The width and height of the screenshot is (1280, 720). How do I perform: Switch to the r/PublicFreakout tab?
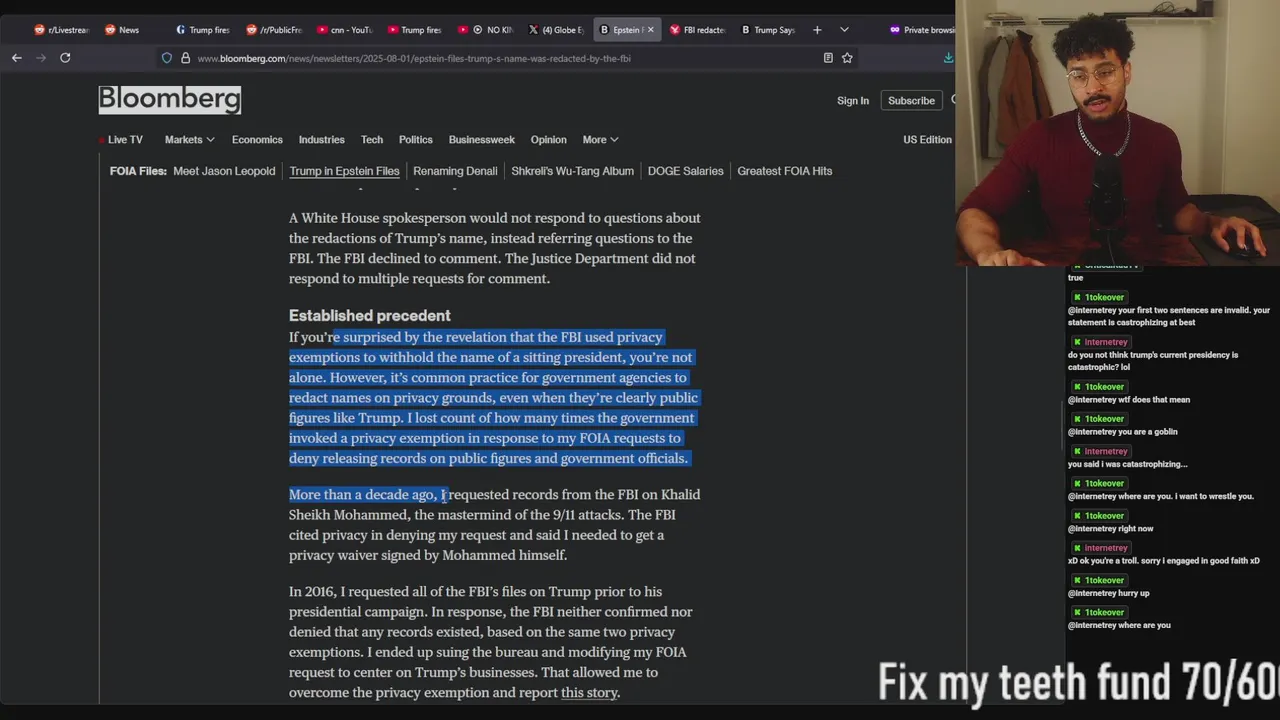click(x=273, y=30)
